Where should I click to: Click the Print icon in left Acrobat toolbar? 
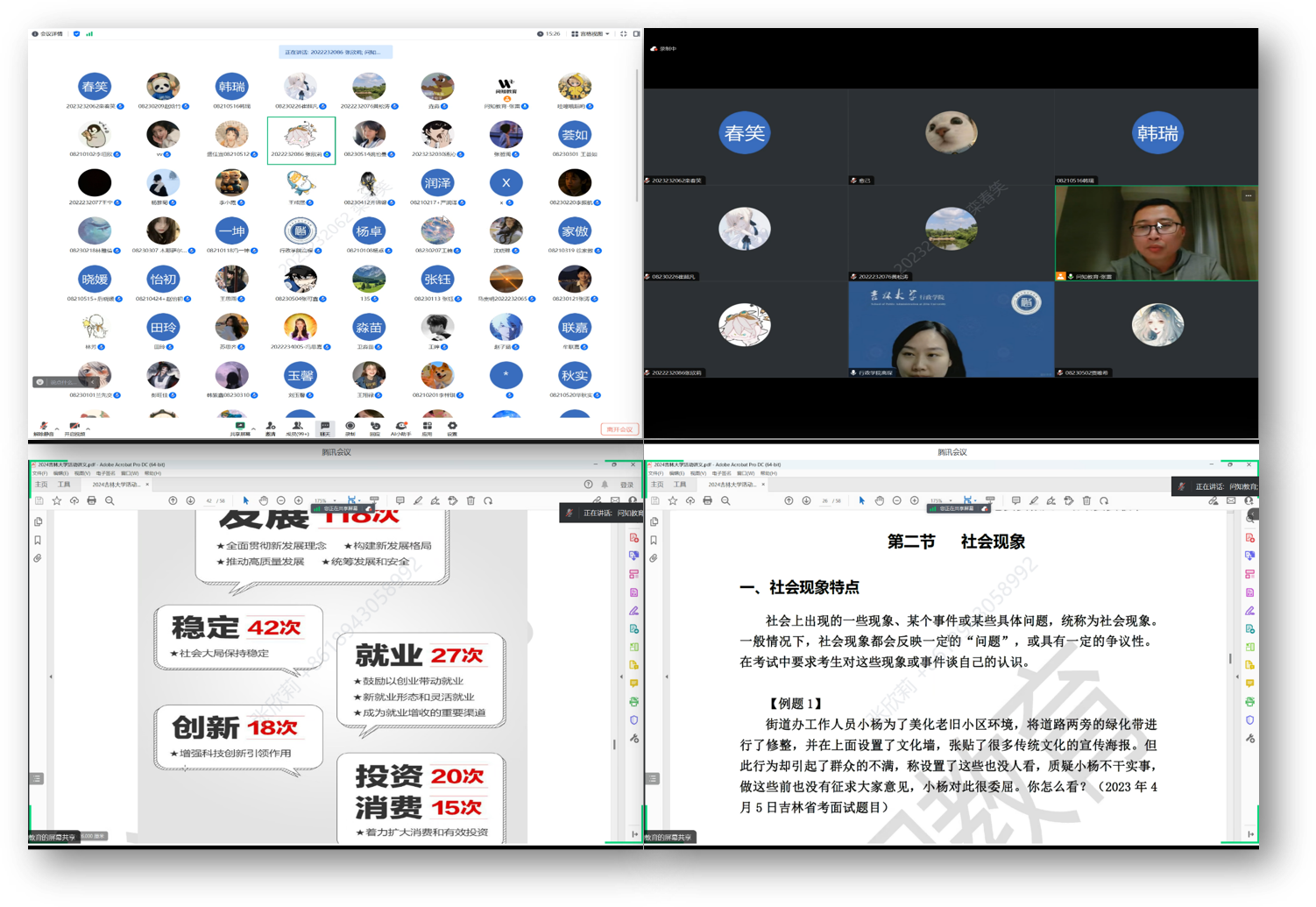click(92, 501)
